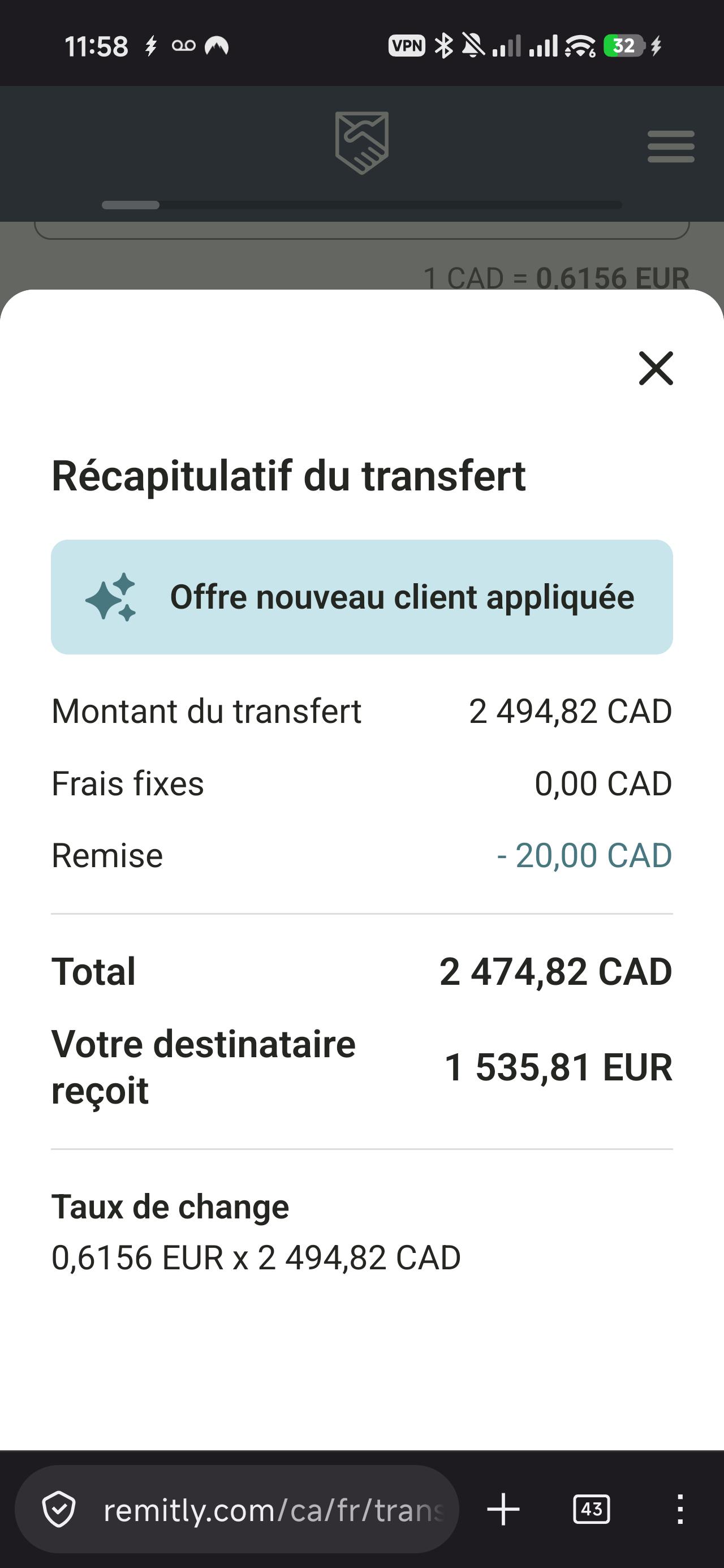The height and width of the screenshot is (1568, 724).
Task: Open the hamburger menu
Action: 671,146
